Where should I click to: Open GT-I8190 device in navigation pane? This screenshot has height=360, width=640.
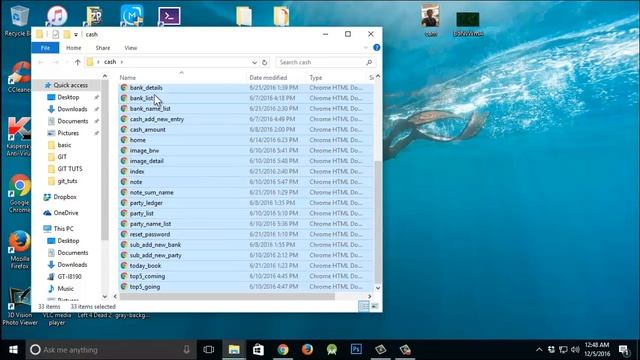click(69, 276)
